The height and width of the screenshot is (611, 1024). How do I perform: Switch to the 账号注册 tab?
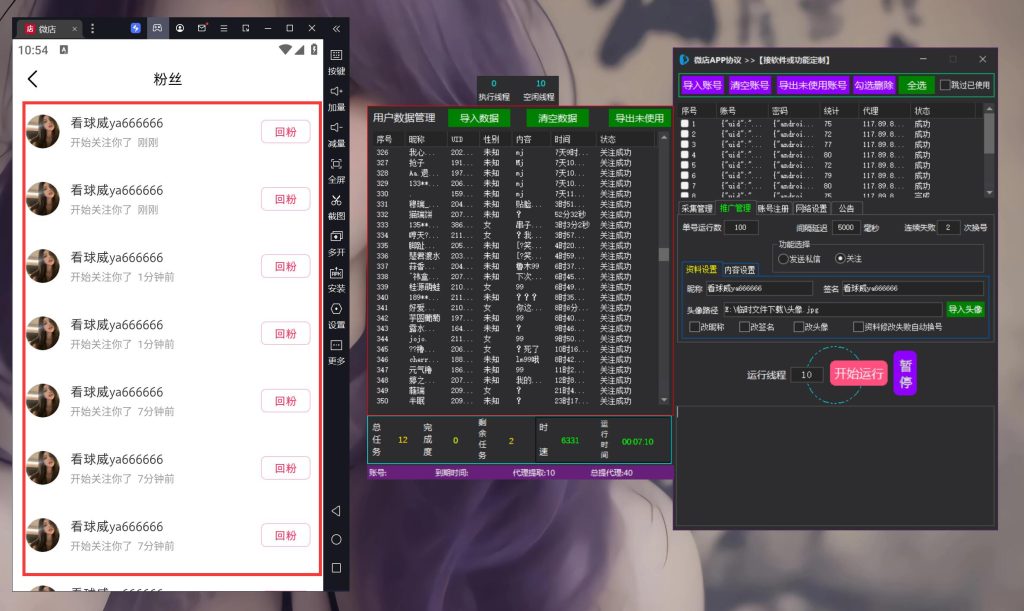pyautogui.click(x=773, y=208)
